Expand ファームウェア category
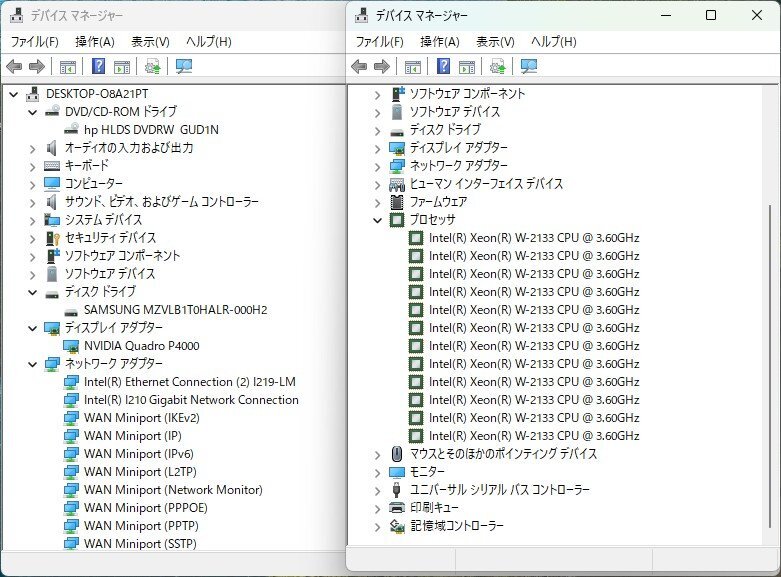This screenshot has width=781, height=577. click(x=378, y=202)
